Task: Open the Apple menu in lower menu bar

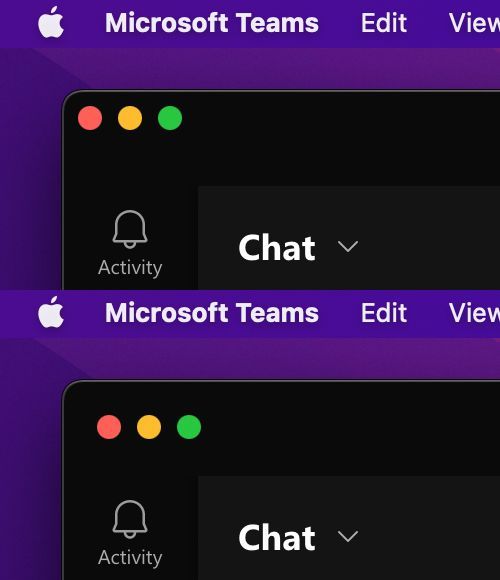Action: tap(51, 312)
